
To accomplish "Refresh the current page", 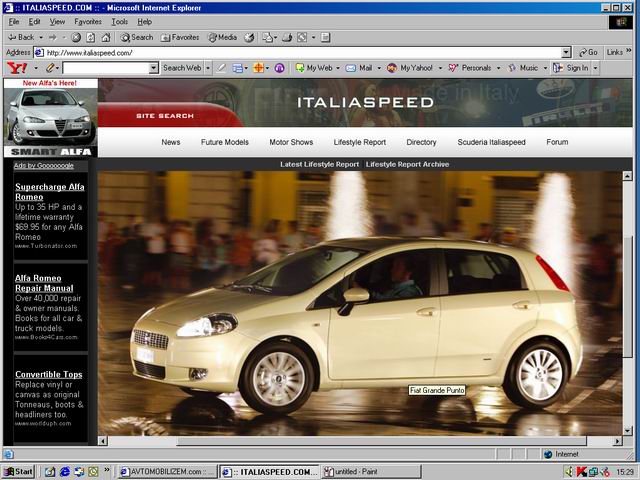I will [91, 38].
